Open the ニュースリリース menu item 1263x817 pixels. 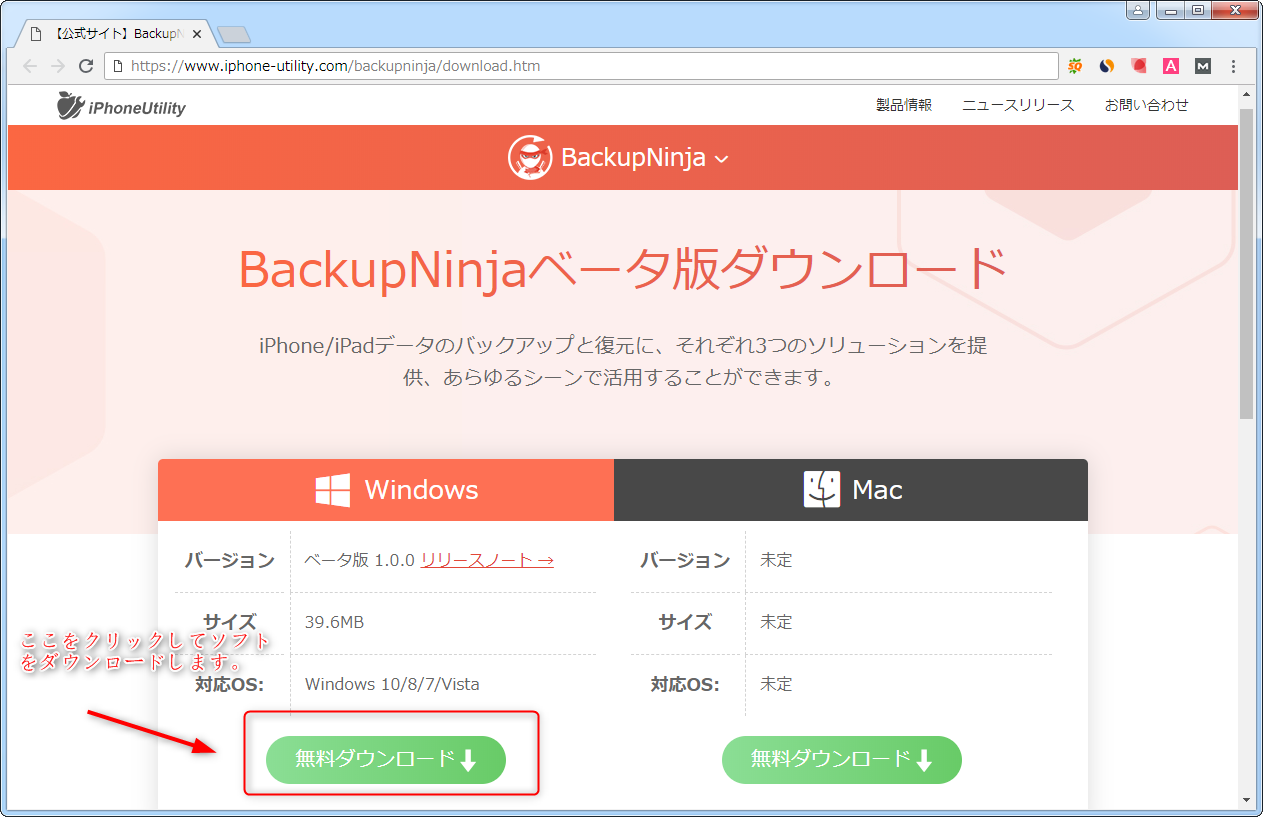[1018, 105]
